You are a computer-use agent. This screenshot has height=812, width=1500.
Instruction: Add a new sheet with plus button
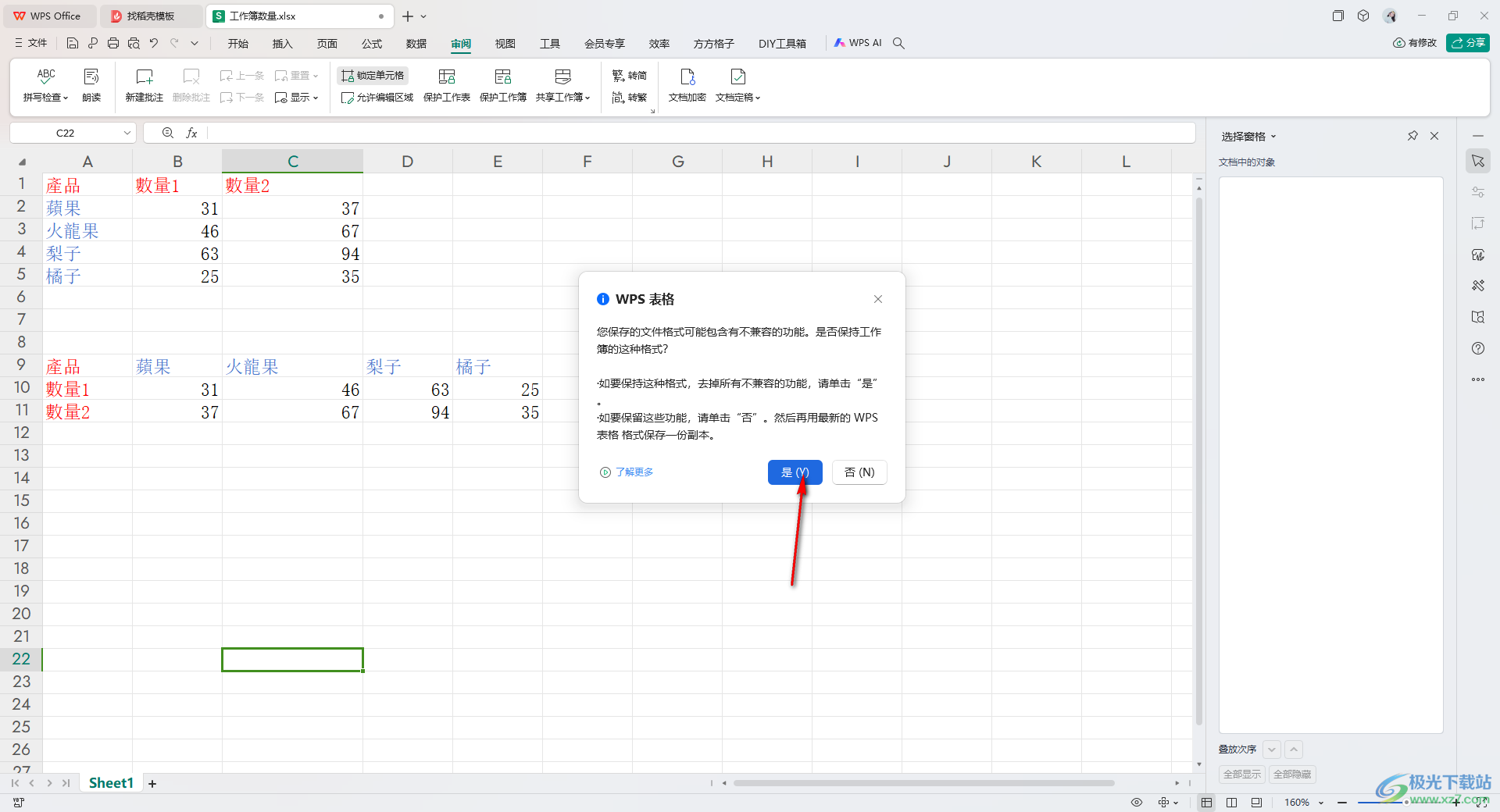coord(152,784)
